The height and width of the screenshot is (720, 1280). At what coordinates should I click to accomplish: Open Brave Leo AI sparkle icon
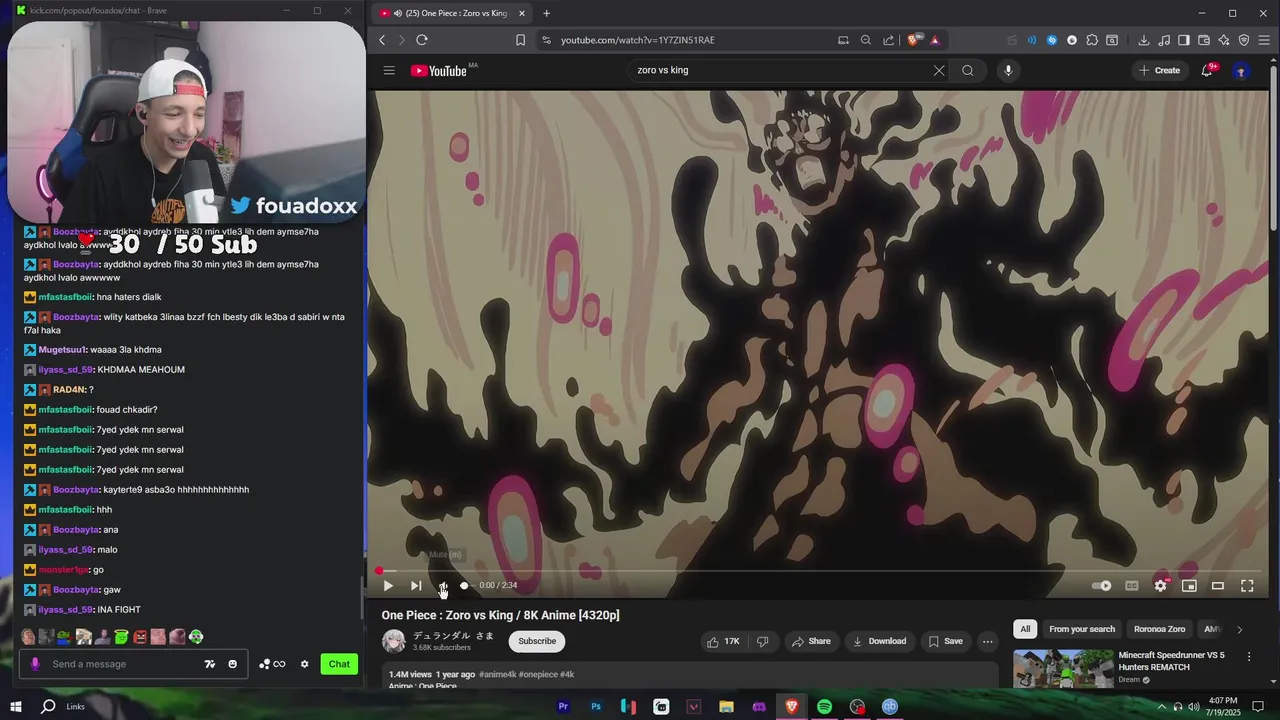1224,40
